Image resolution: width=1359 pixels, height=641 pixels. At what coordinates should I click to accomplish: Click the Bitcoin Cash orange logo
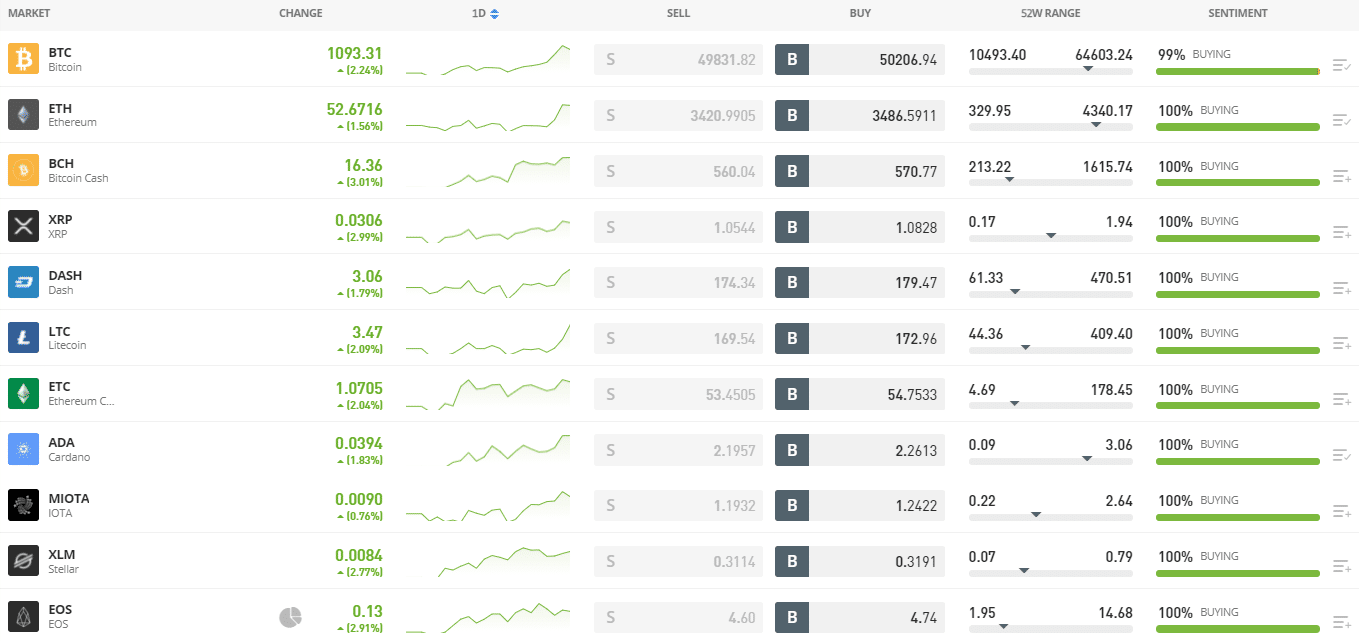[x=22, y=170]
